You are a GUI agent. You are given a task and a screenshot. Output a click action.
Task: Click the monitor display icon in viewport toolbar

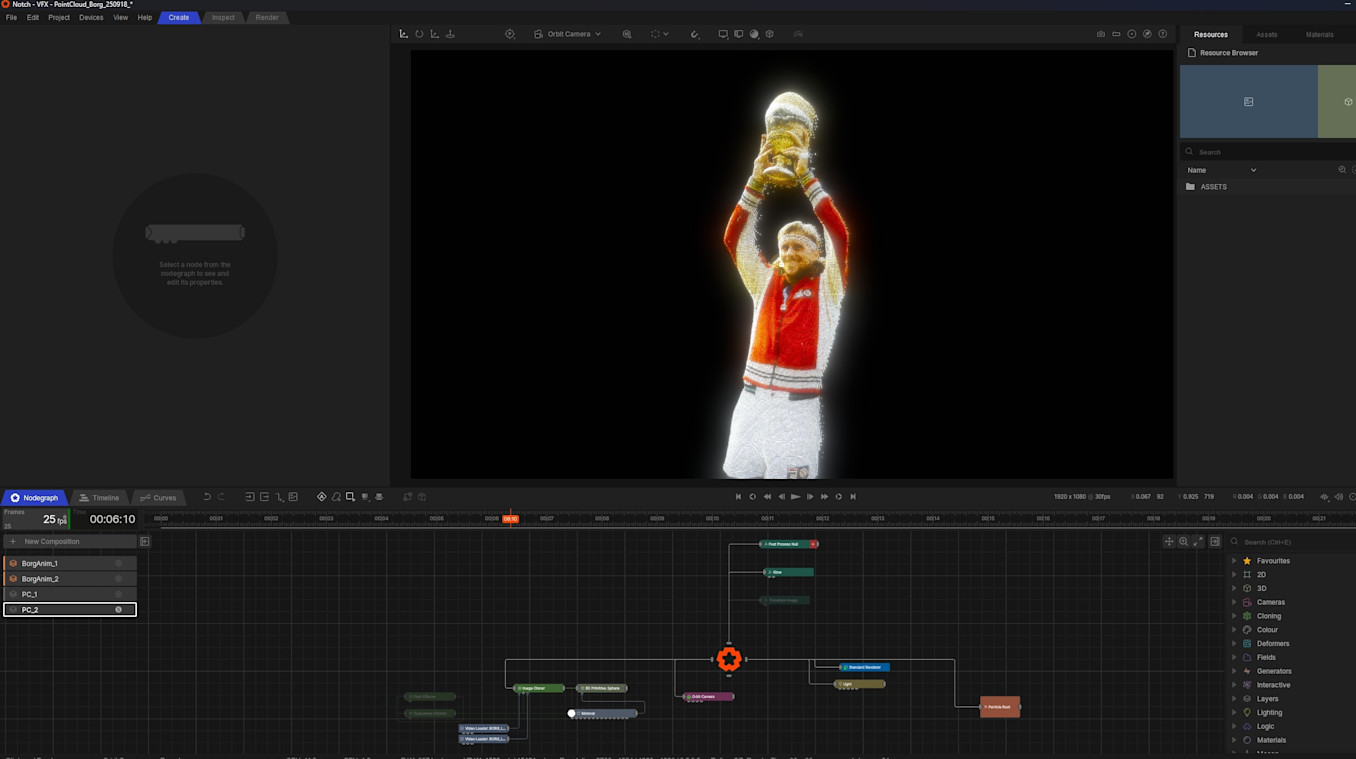(723, 34)
